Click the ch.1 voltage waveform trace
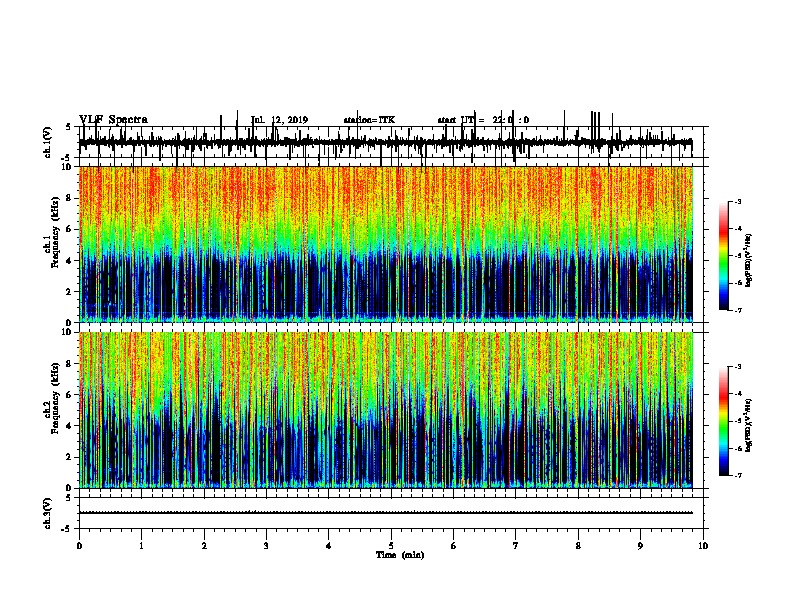 (x=386, y=143)
